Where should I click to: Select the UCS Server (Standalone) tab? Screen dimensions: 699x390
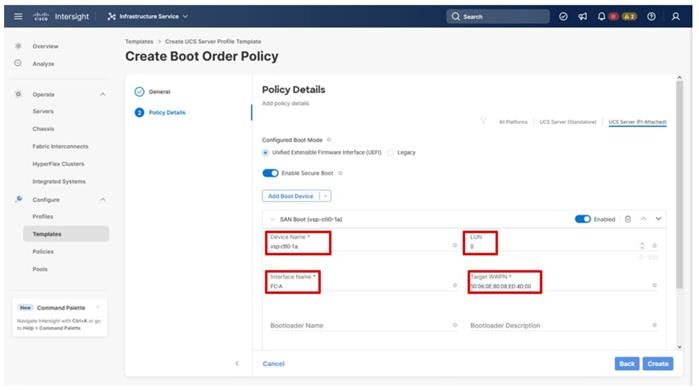(x=567, y=122)
